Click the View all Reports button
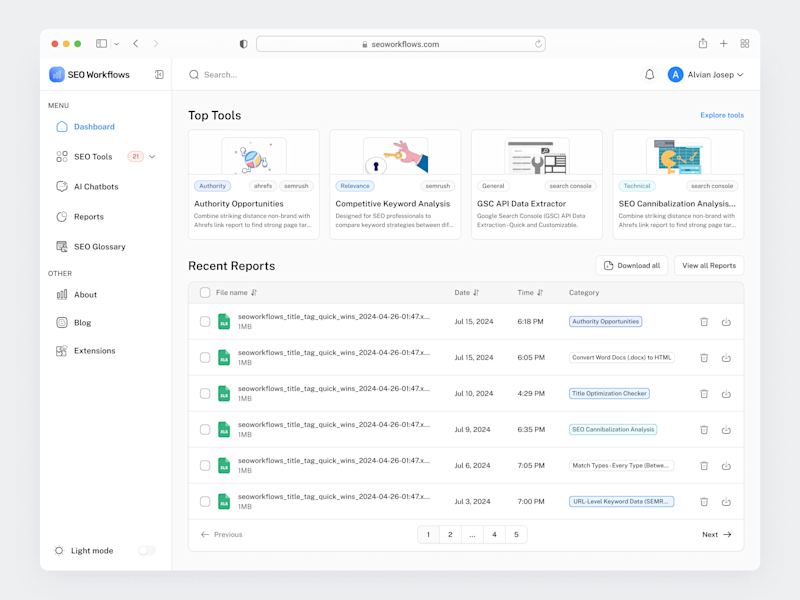 (709, 265)
